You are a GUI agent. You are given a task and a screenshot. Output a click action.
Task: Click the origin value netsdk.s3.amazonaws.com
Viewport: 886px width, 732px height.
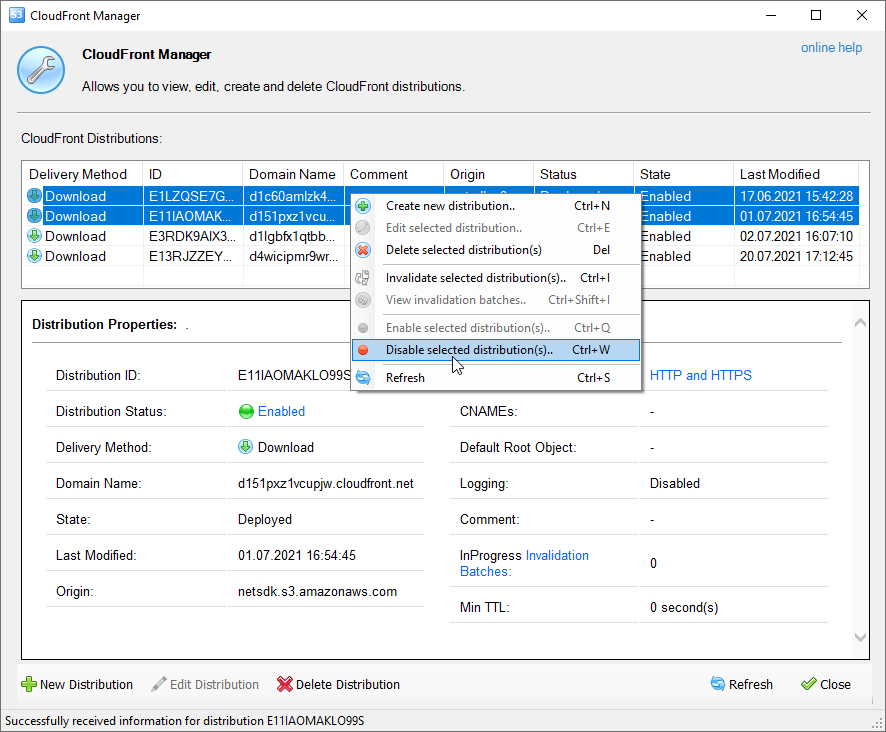pyautogui.click(x=317, y=591)
